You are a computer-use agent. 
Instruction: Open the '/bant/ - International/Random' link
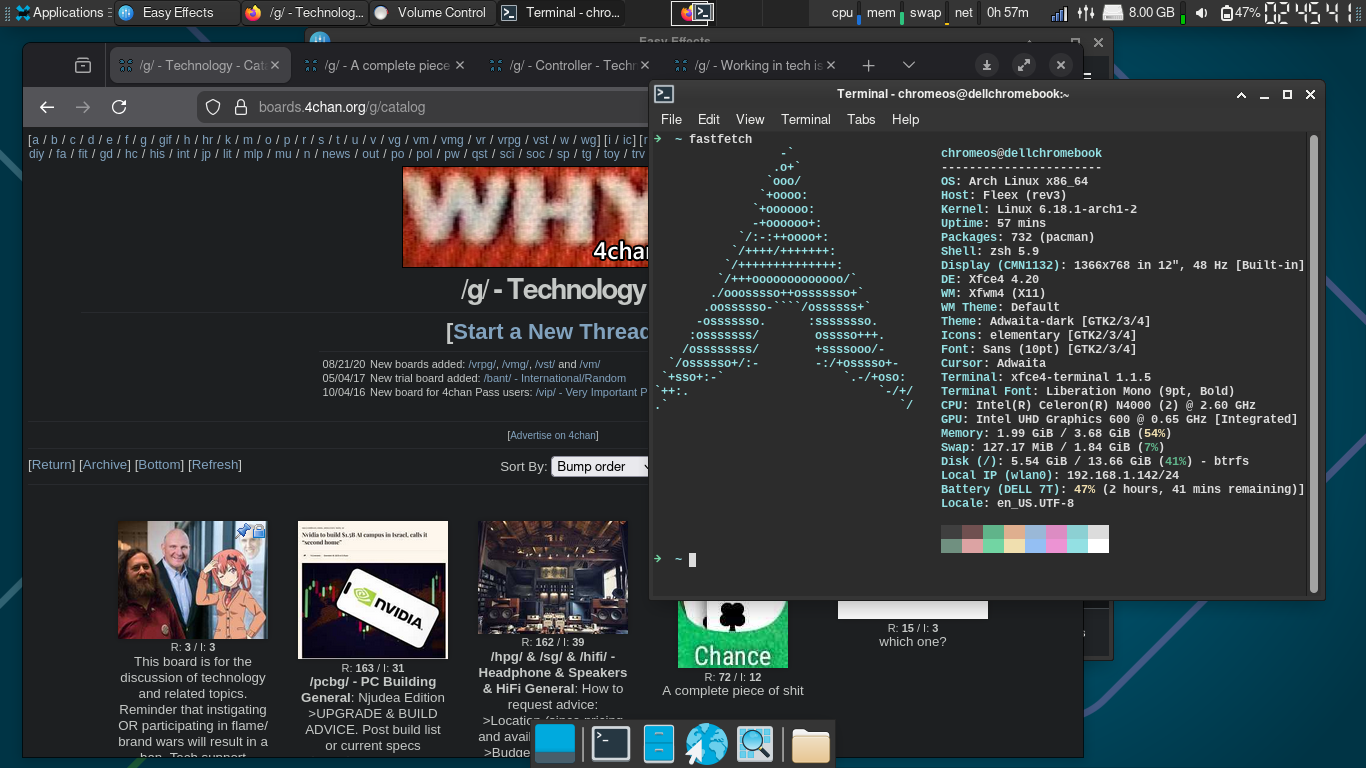[554, 378]
